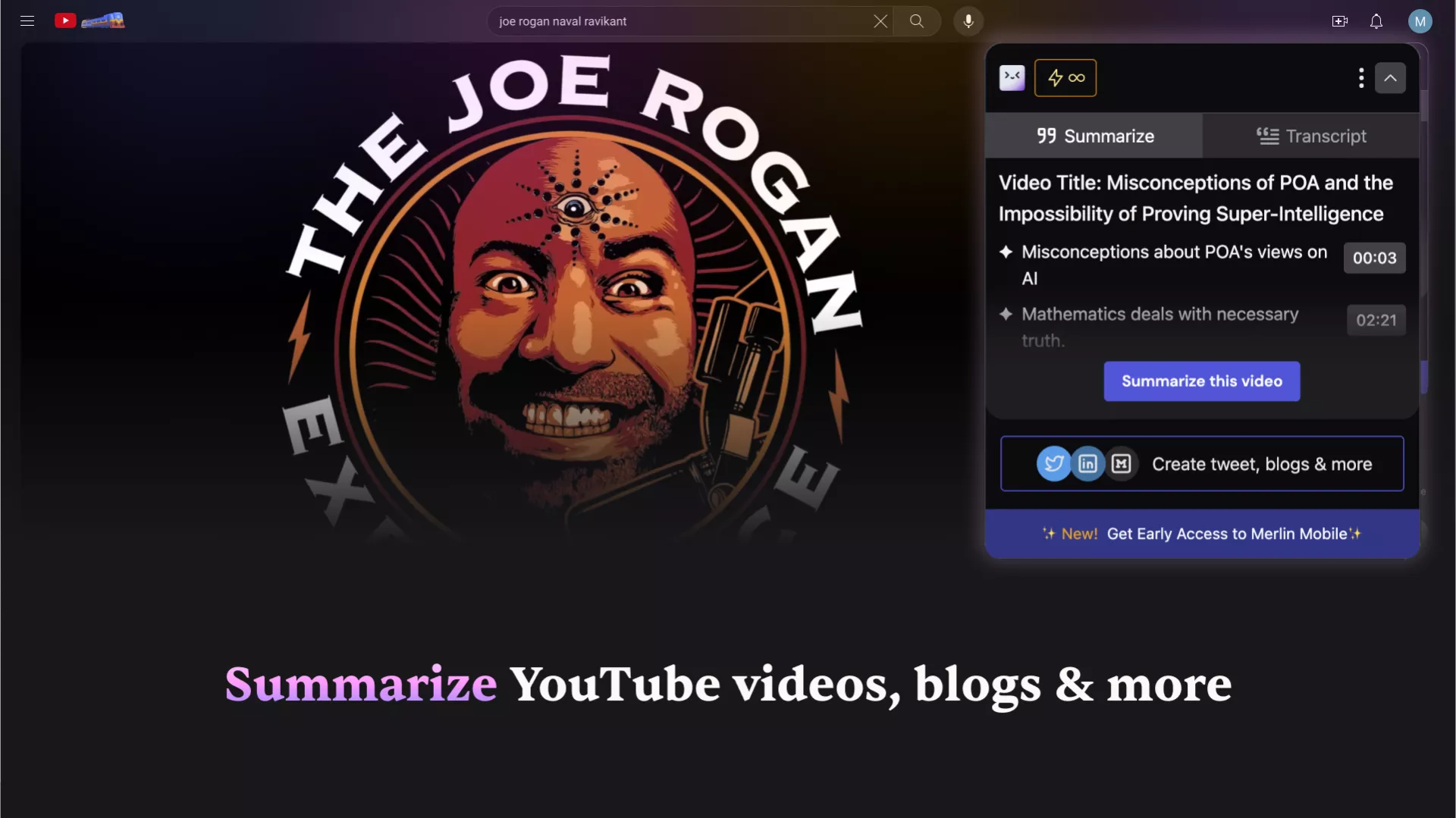
Task: Jump to the 00:03 timestamp
Action: 1374,258
